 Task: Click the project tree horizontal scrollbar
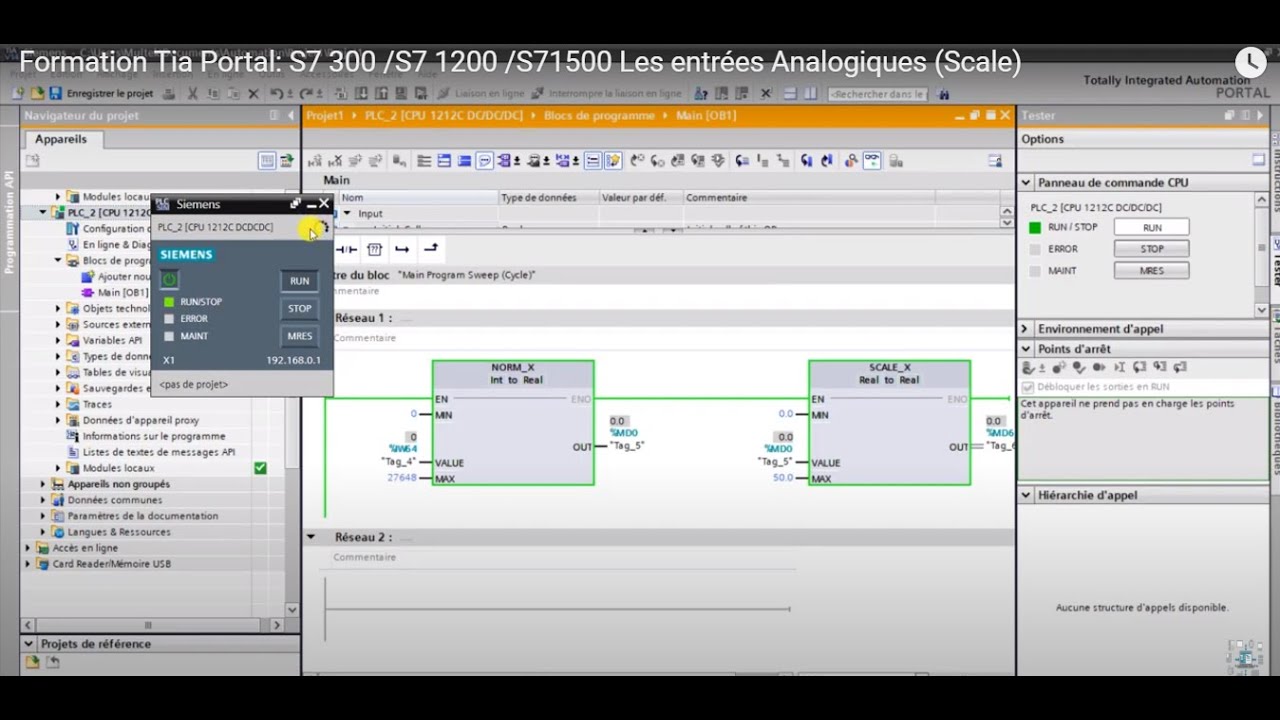(x=148, y=625)
